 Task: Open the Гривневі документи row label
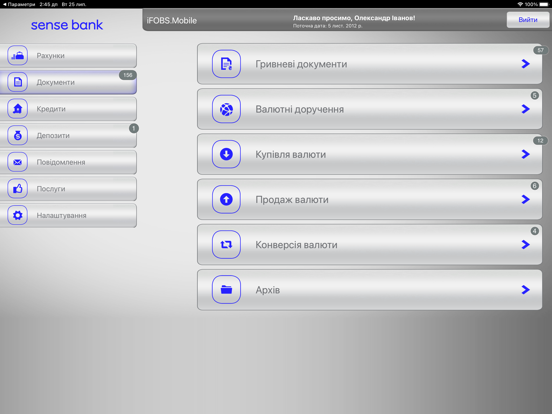coord(301,64)
